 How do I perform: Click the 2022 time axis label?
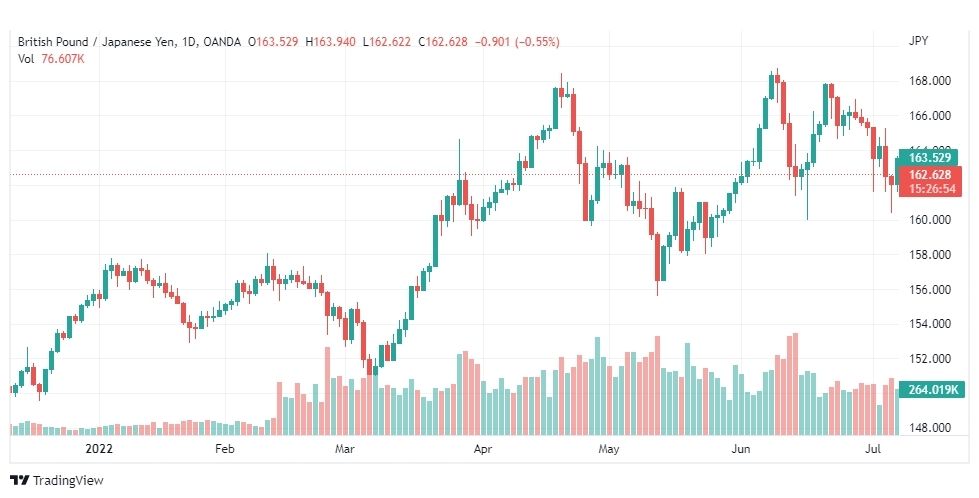coord(99,449)
